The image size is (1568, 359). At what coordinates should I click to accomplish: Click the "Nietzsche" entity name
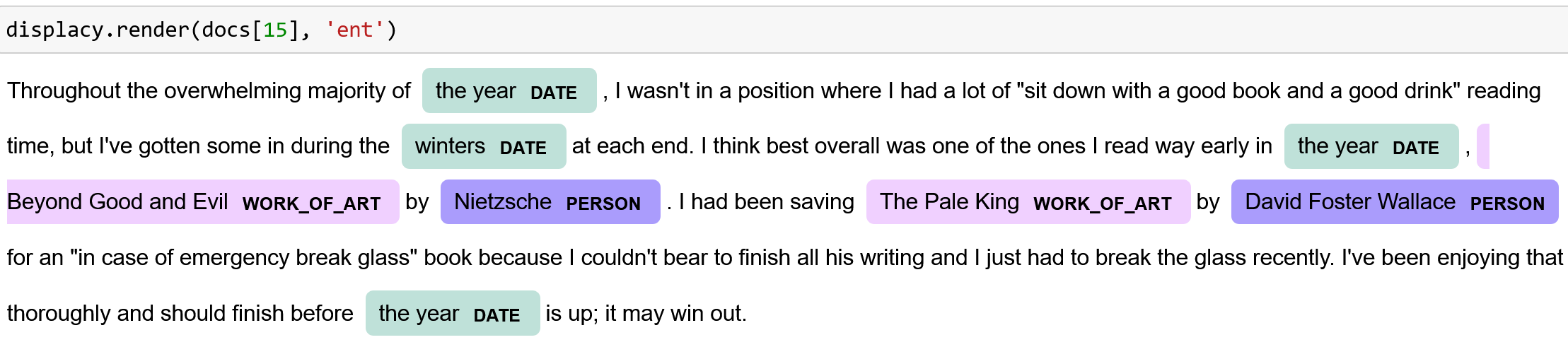tap(502, 202)
